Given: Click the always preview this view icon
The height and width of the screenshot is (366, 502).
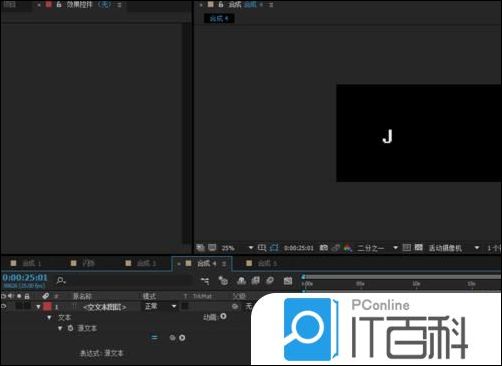Looking at the screenshot, I should tap(200, 248).
